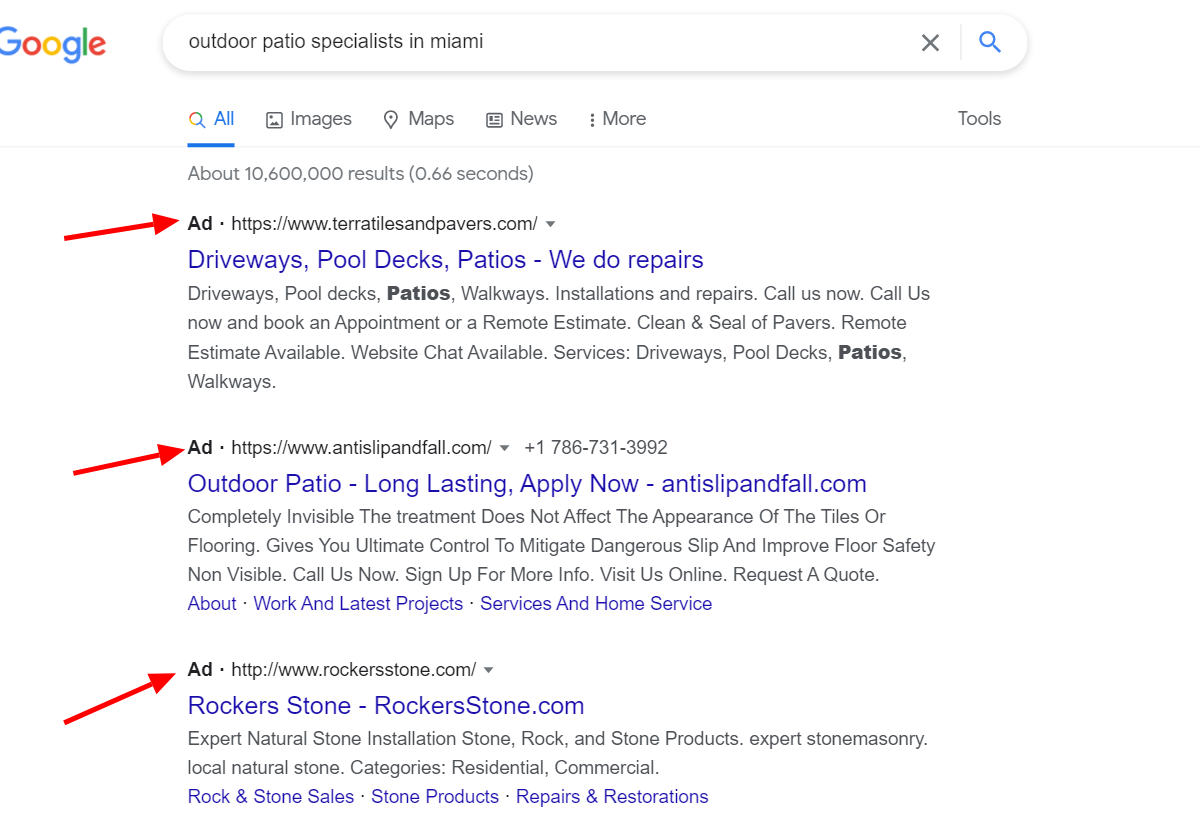The width and height of the screenshot is (1200, 824).
Task: Click the "Ad" label of the antislipandfall listing
Action: 200,448
